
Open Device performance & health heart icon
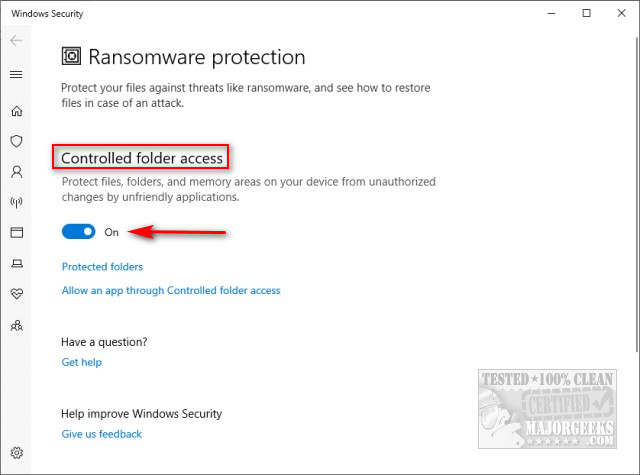17,293
